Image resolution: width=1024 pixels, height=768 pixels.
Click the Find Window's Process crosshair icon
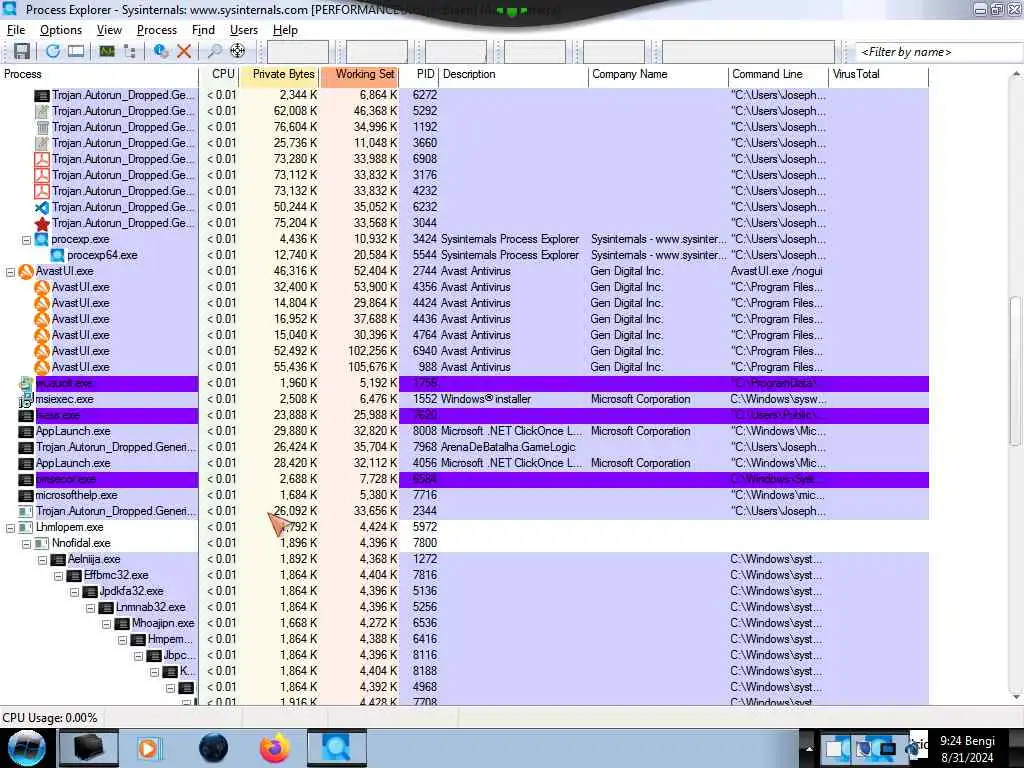point(238,51)
